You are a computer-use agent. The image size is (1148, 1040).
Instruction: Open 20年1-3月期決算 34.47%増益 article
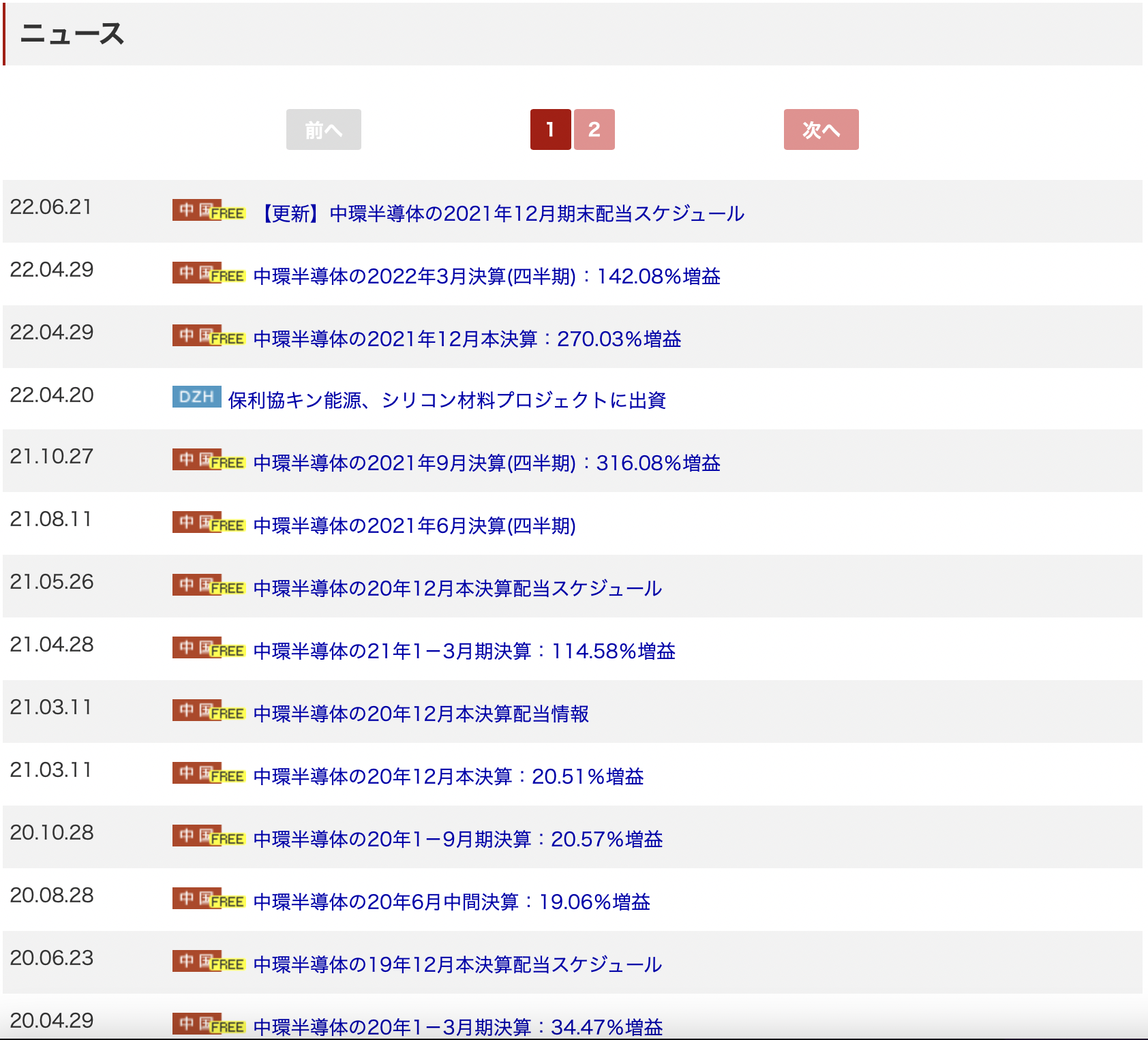pyautogui.click(x=458, y=1027)
